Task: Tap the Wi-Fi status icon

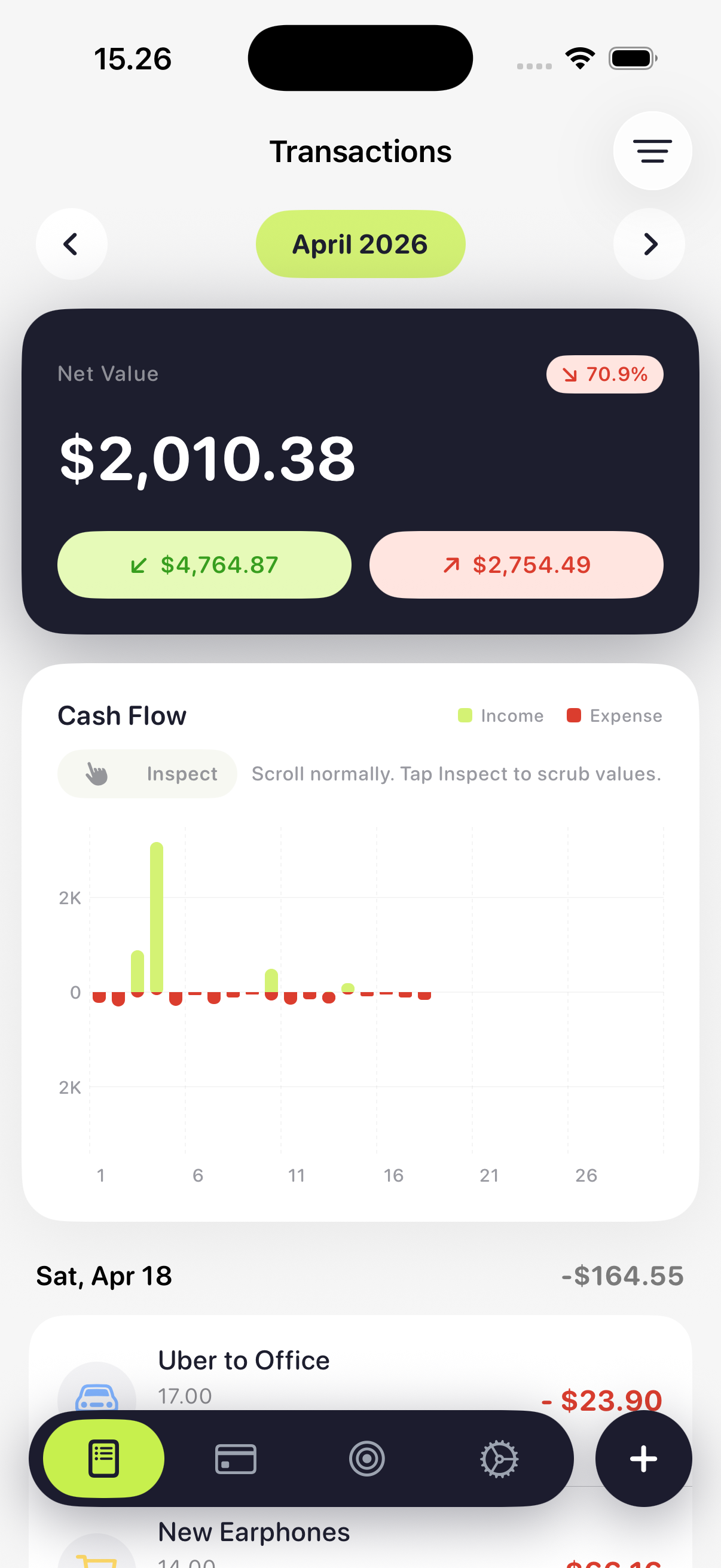Action: coord(580,59)
